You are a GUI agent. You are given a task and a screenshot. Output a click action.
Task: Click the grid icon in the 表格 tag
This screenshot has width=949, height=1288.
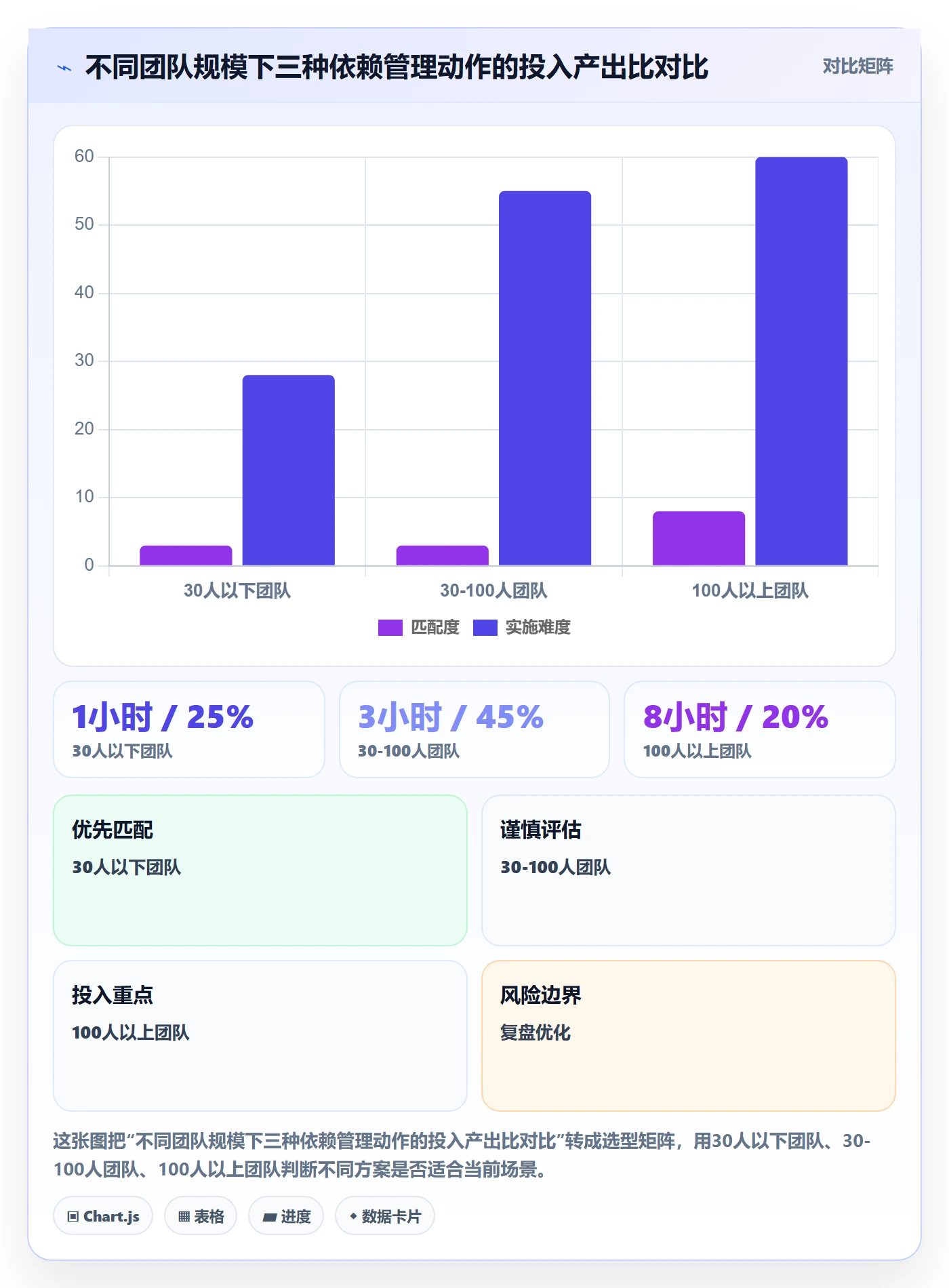[184, 1217]
